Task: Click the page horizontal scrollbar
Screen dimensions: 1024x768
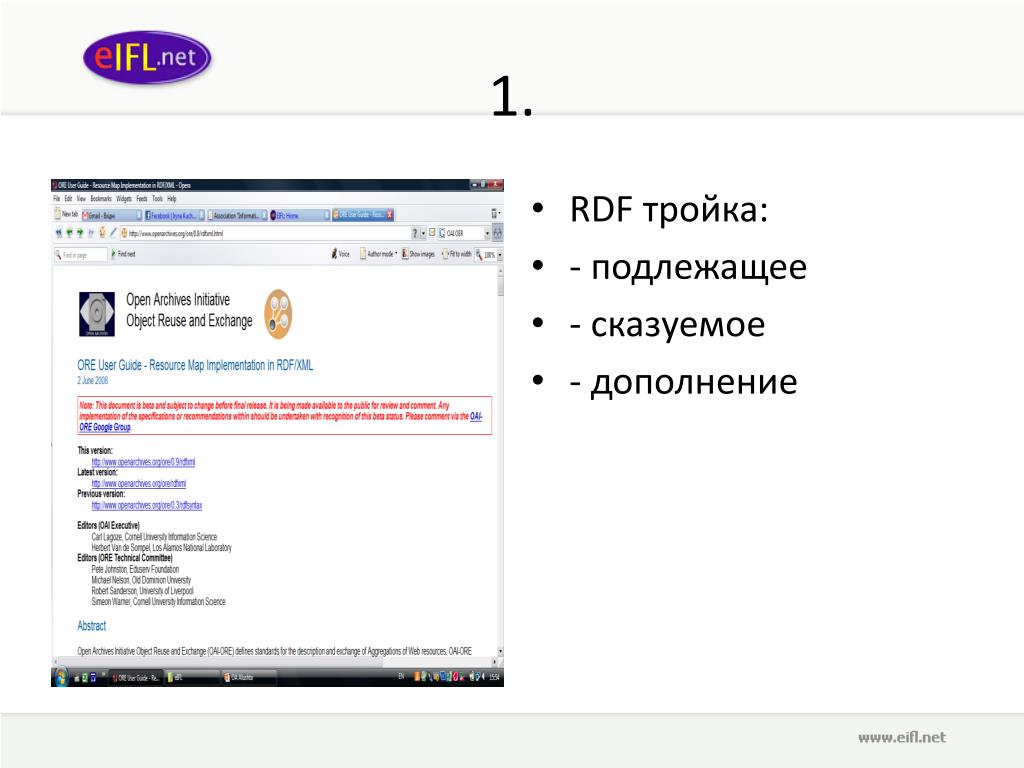Action: [x=274, y=662]
